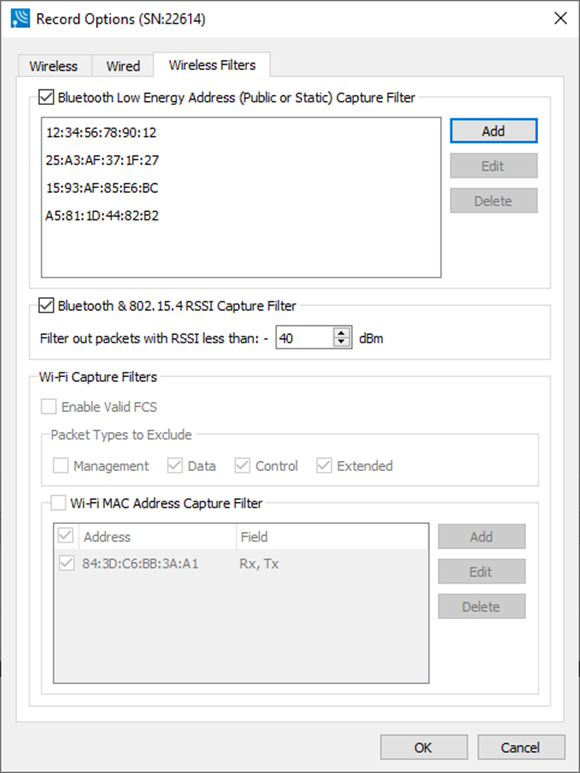This screenshot has width=580, height=773.
Task: Click the Address column header
Action: (157, 536)
